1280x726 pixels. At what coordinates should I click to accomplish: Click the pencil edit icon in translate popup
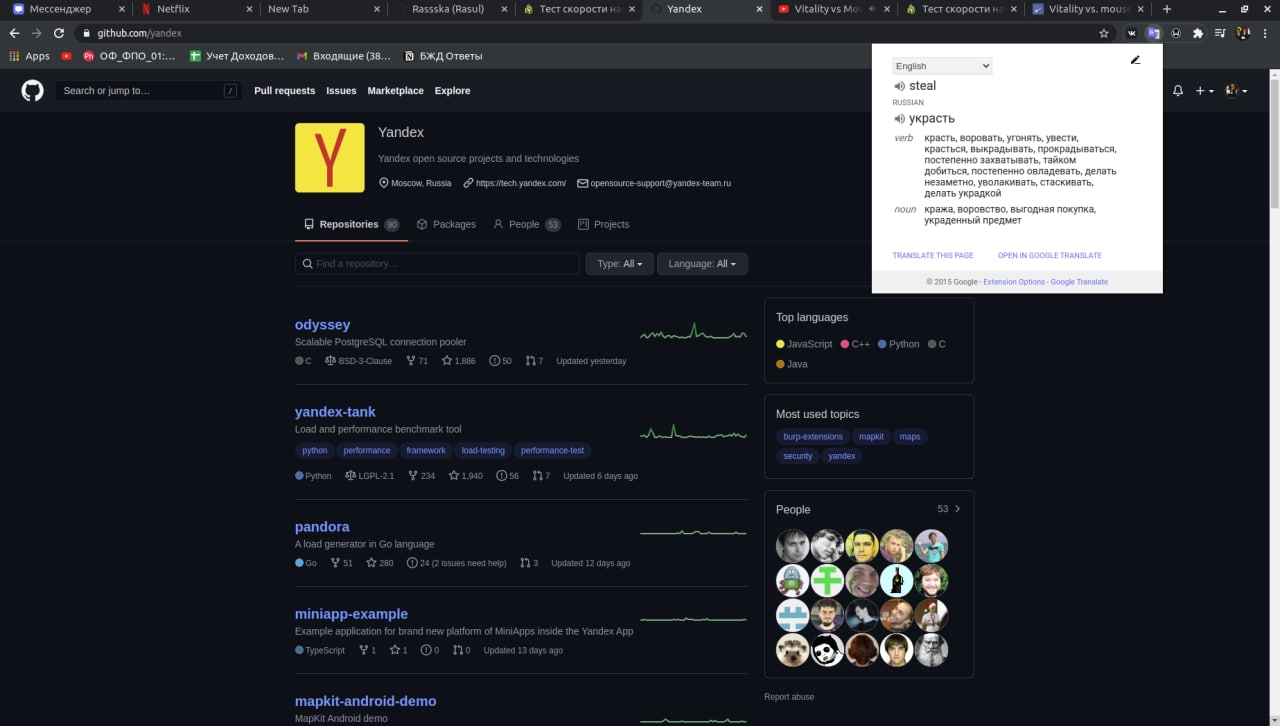[x=1135, y=60]
